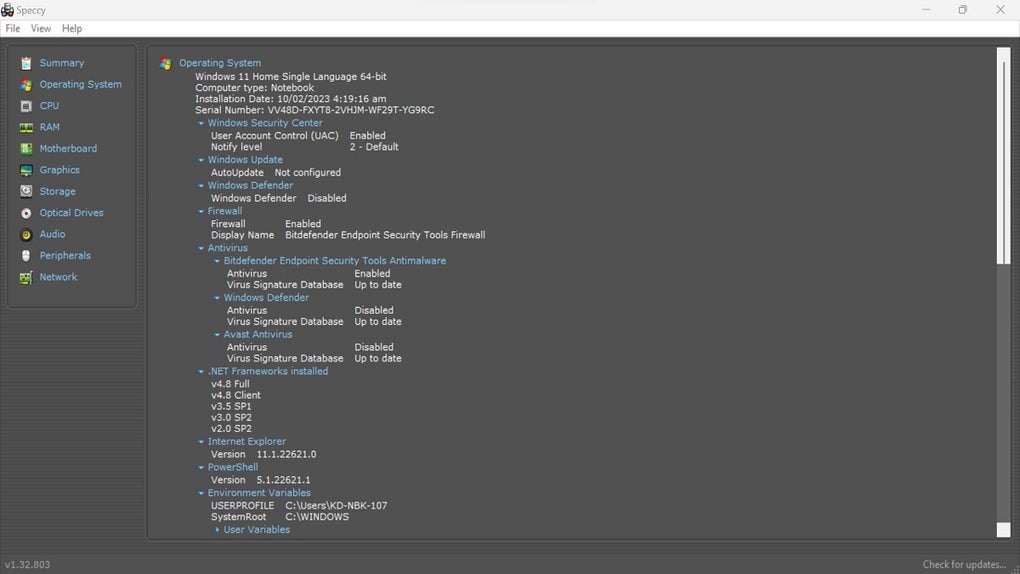Select the Computer type: Notebook line
Screen dimensions: 1020x574
254,88
